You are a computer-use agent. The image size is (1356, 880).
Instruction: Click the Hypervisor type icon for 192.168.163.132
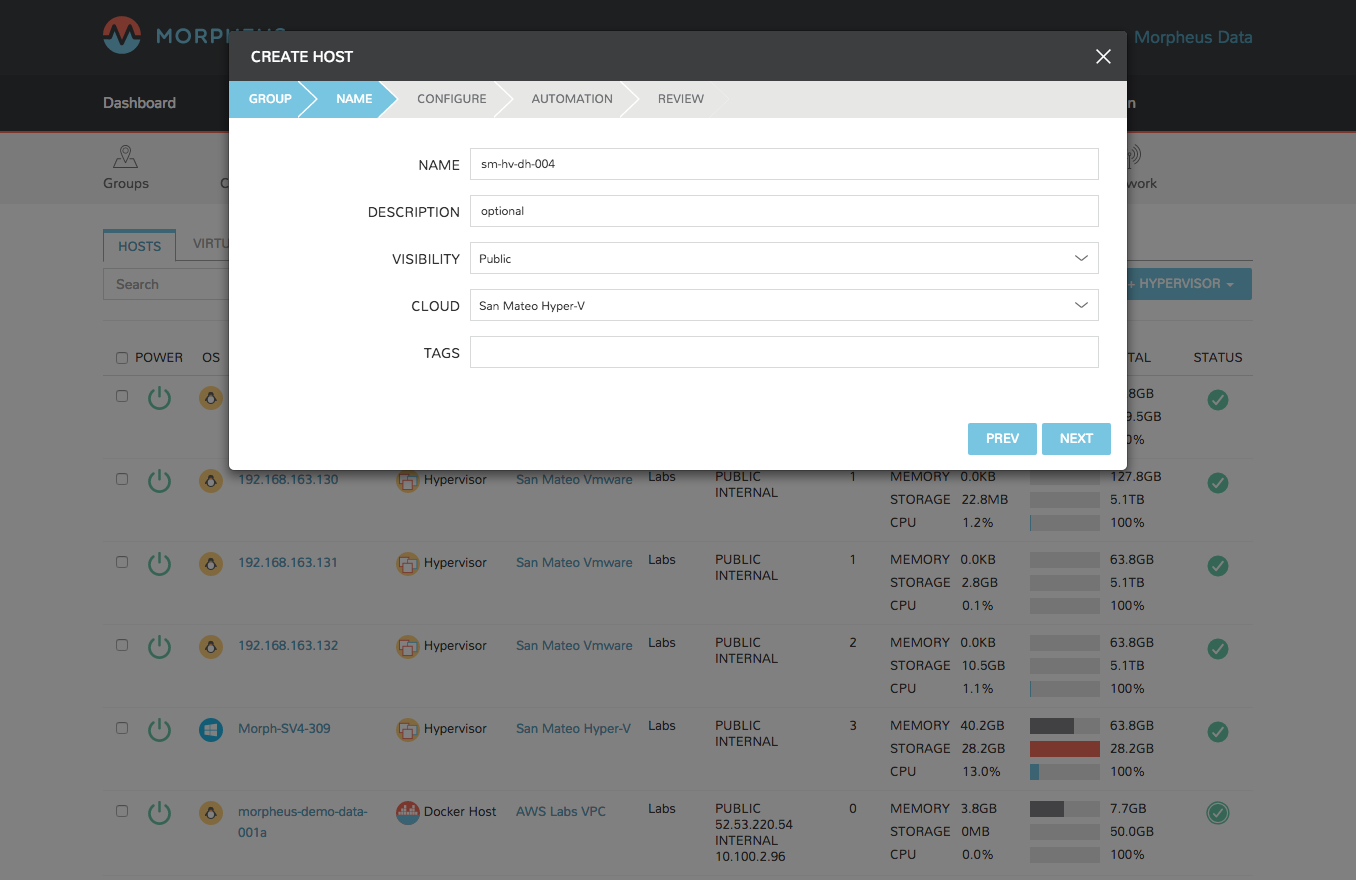[x=407, y=647]
